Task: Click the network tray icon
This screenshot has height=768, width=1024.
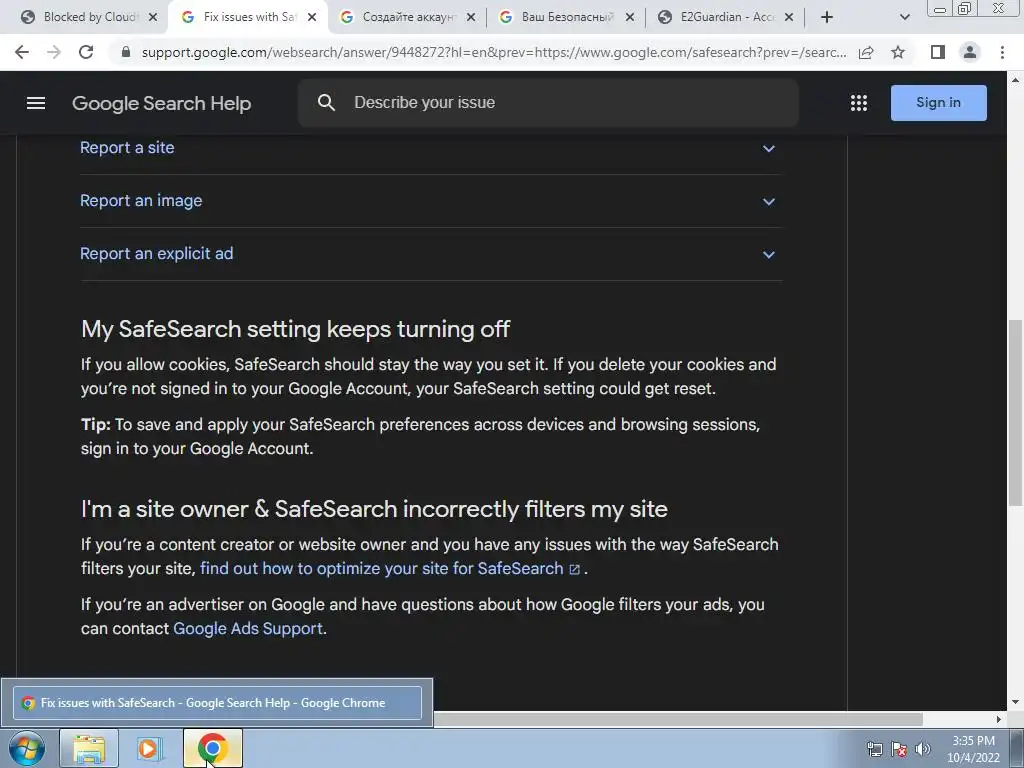Action: tap(874, 749)
